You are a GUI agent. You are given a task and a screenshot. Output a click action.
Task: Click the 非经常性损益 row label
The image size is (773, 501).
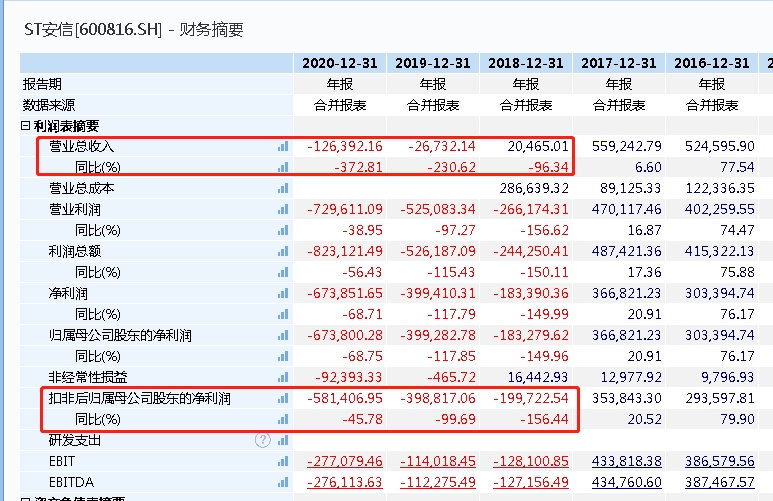(x=88, y=377)
